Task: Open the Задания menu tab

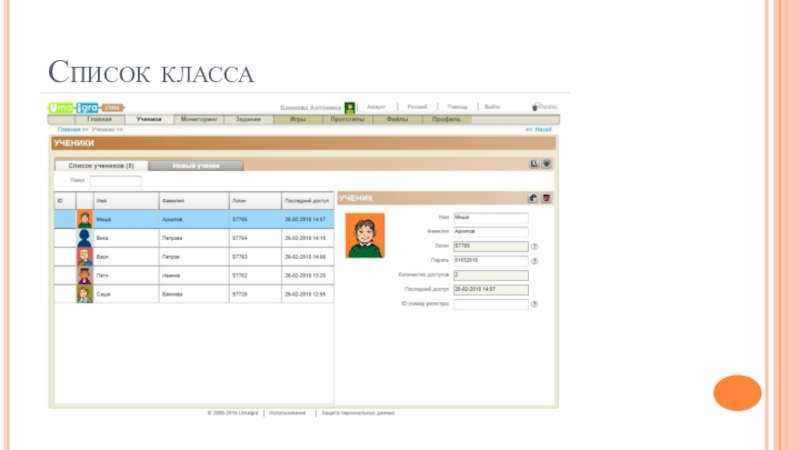Action: [248, 119]
